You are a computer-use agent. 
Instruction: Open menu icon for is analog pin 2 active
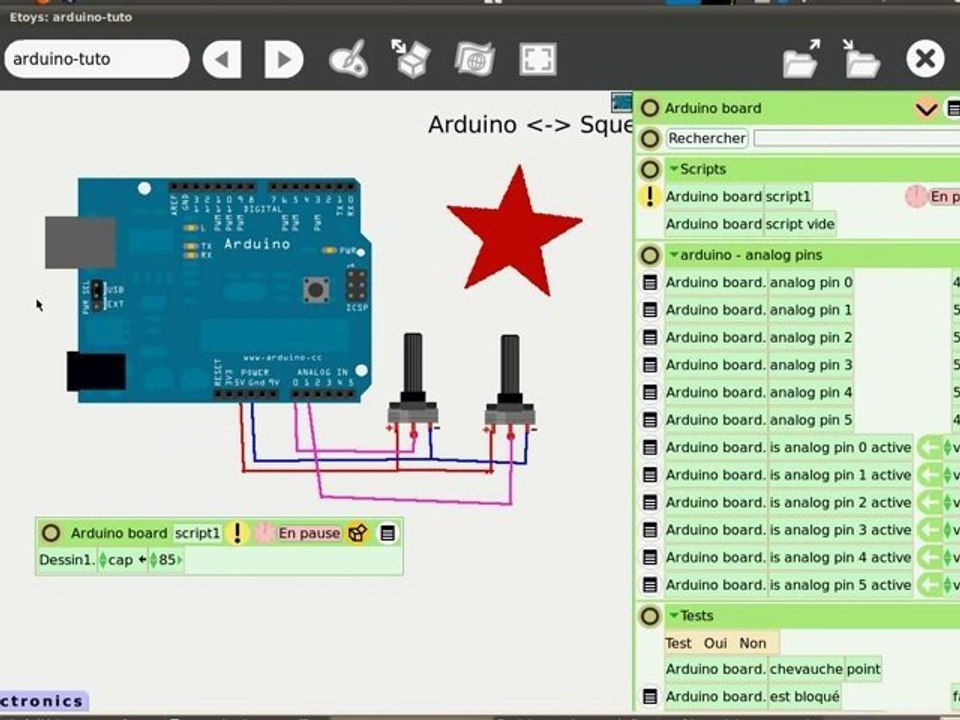tap(650, 503)
